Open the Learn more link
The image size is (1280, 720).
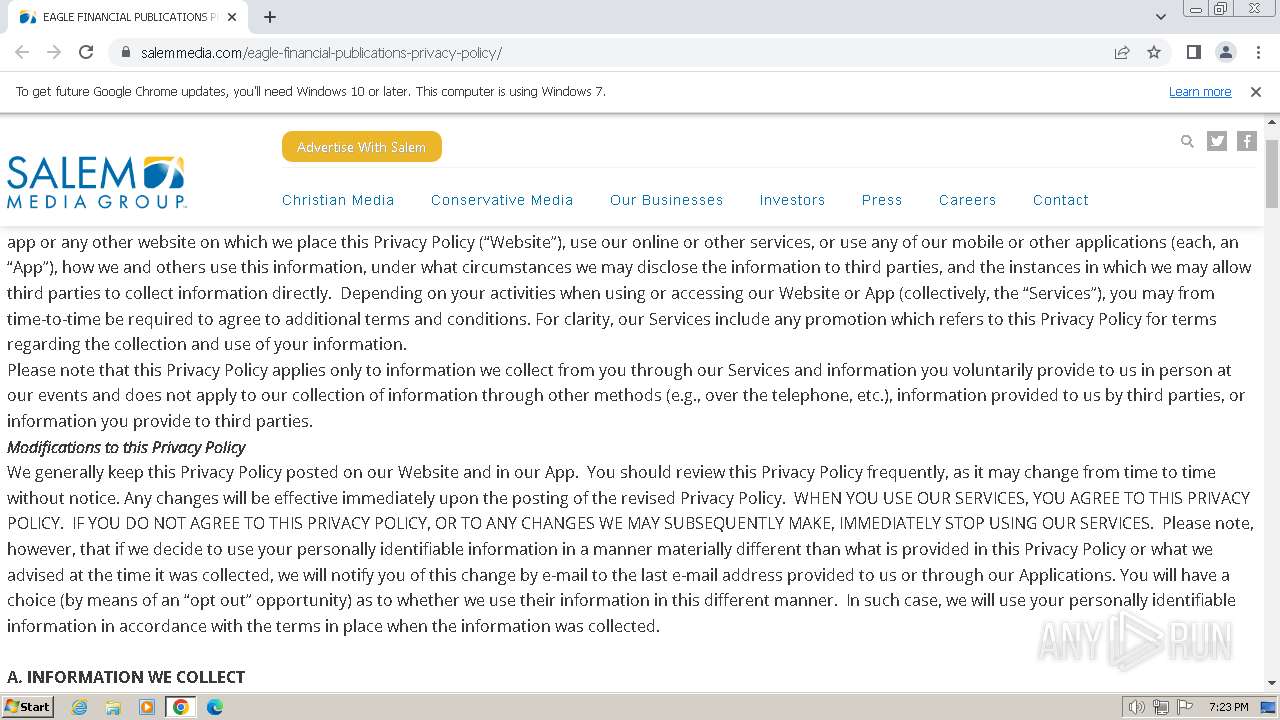pyautogui.click(x=1200, y=92)
